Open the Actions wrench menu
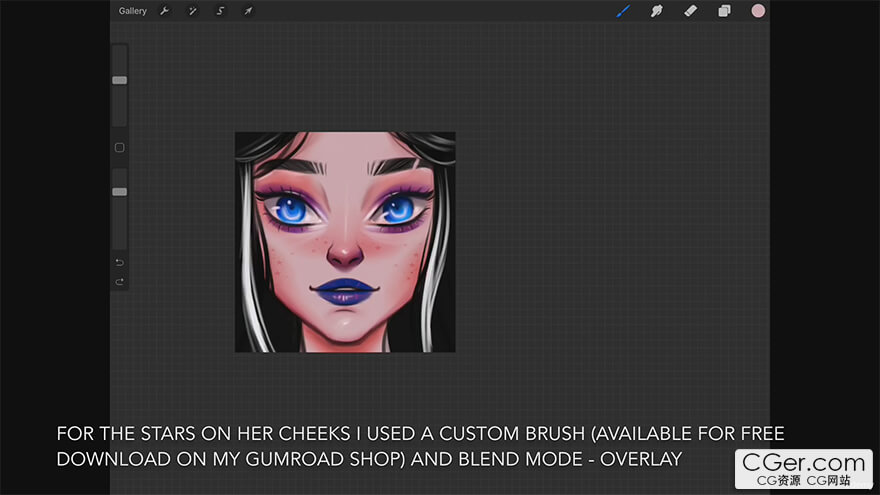Screen dimensions: 880x495 164,11
